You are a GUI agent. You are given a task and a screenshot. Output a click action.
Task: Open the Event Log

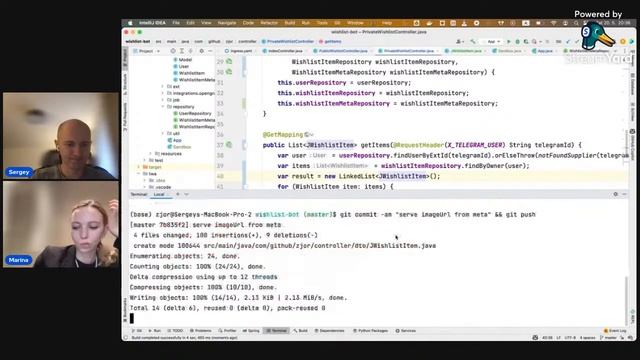(615, 331)
